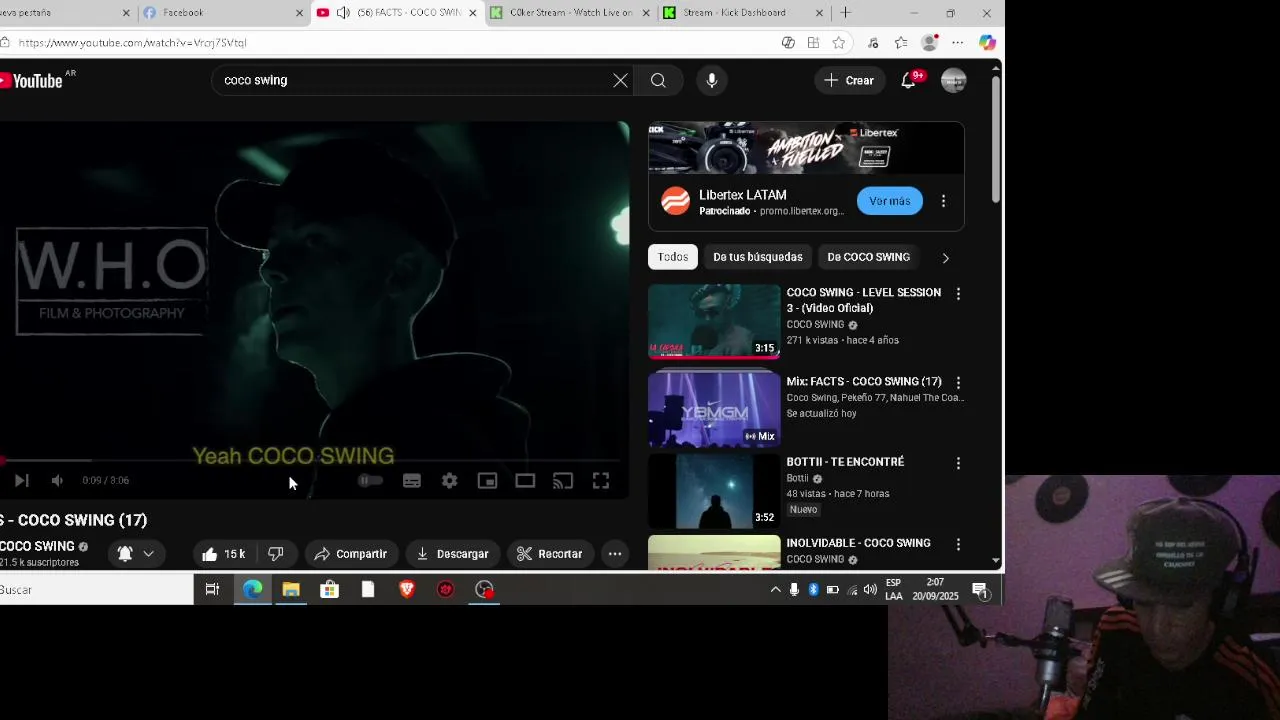Open system volume control in tray

(x=870, y=590)
